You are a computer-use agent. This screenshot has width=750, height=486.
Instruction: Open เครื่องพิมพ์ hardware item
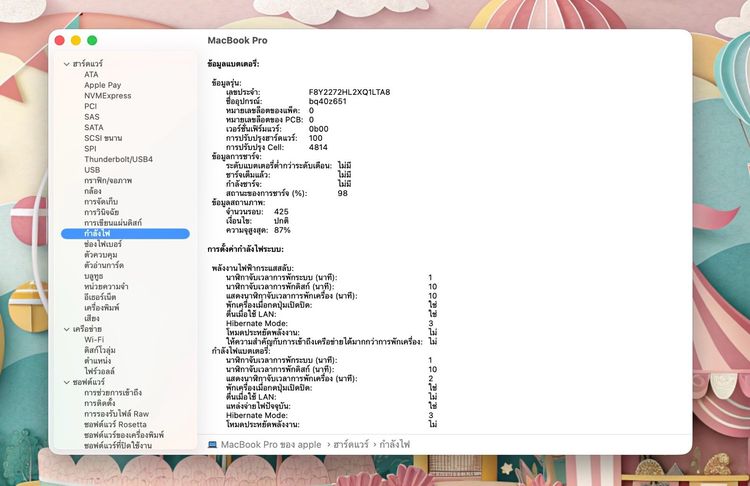click(x=101, y=308)
